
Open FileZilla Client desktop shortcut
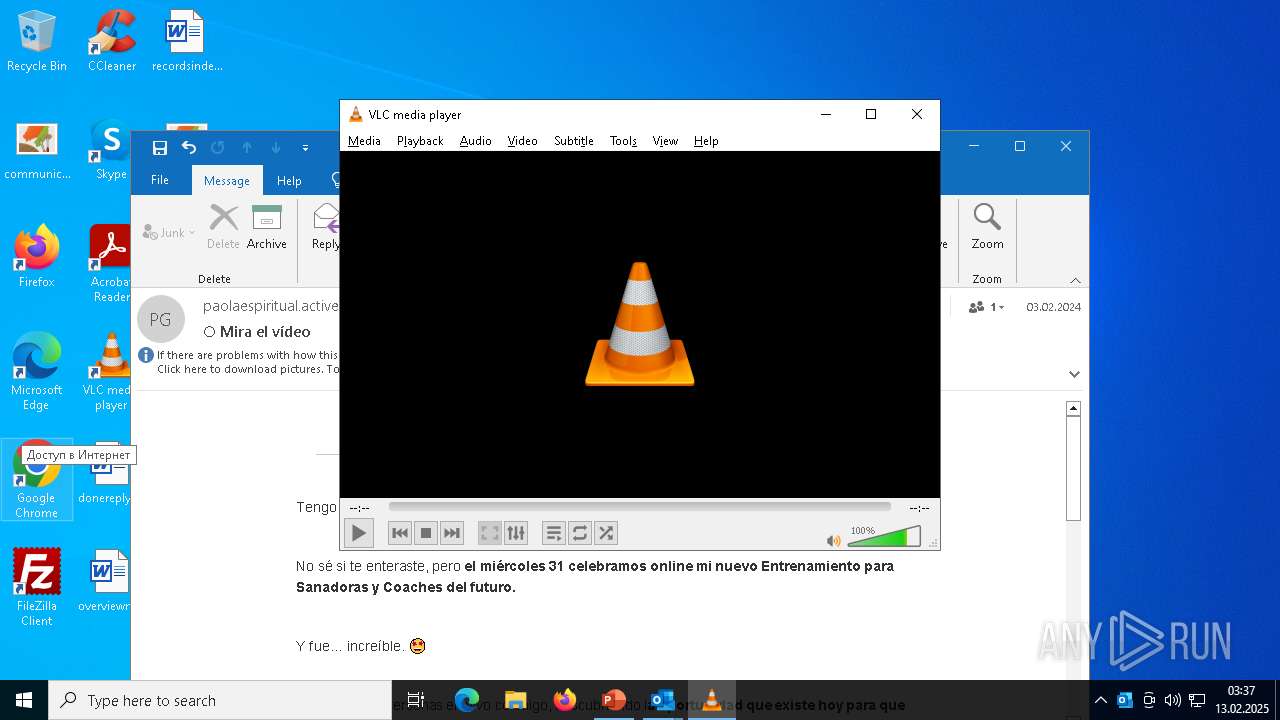37,588
